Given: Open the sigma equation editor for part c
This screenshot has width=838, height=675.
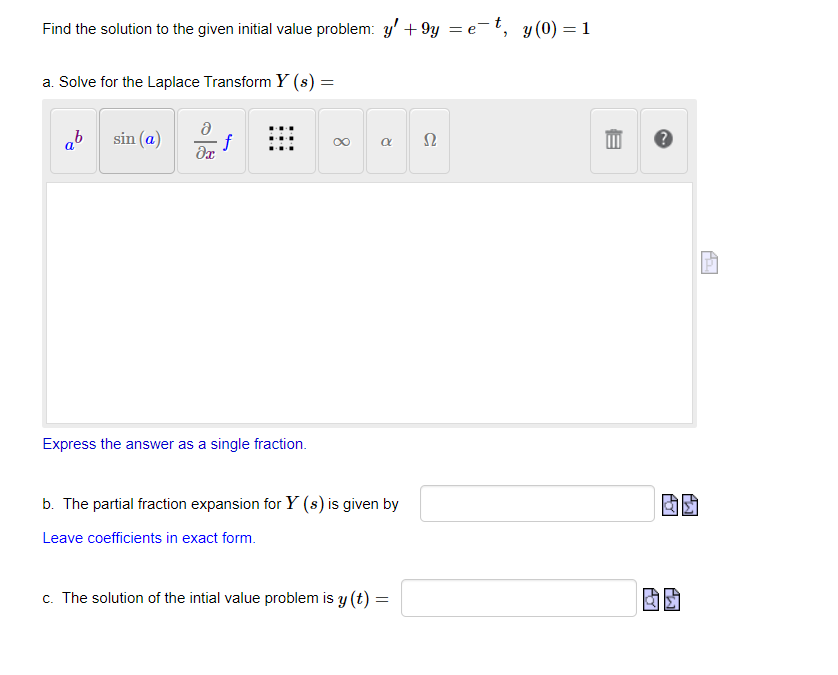Looking at the screenshot, I should coord(671,598).
